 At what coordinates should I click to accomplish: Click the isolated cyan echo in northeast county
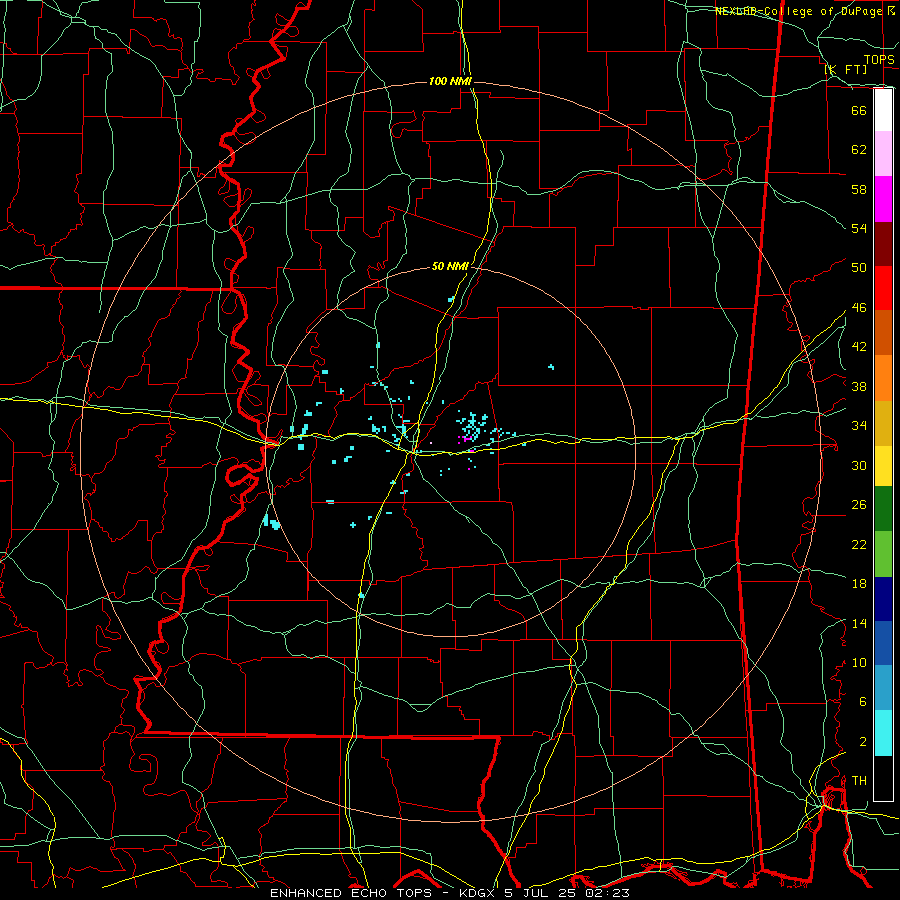coord(551,366)
